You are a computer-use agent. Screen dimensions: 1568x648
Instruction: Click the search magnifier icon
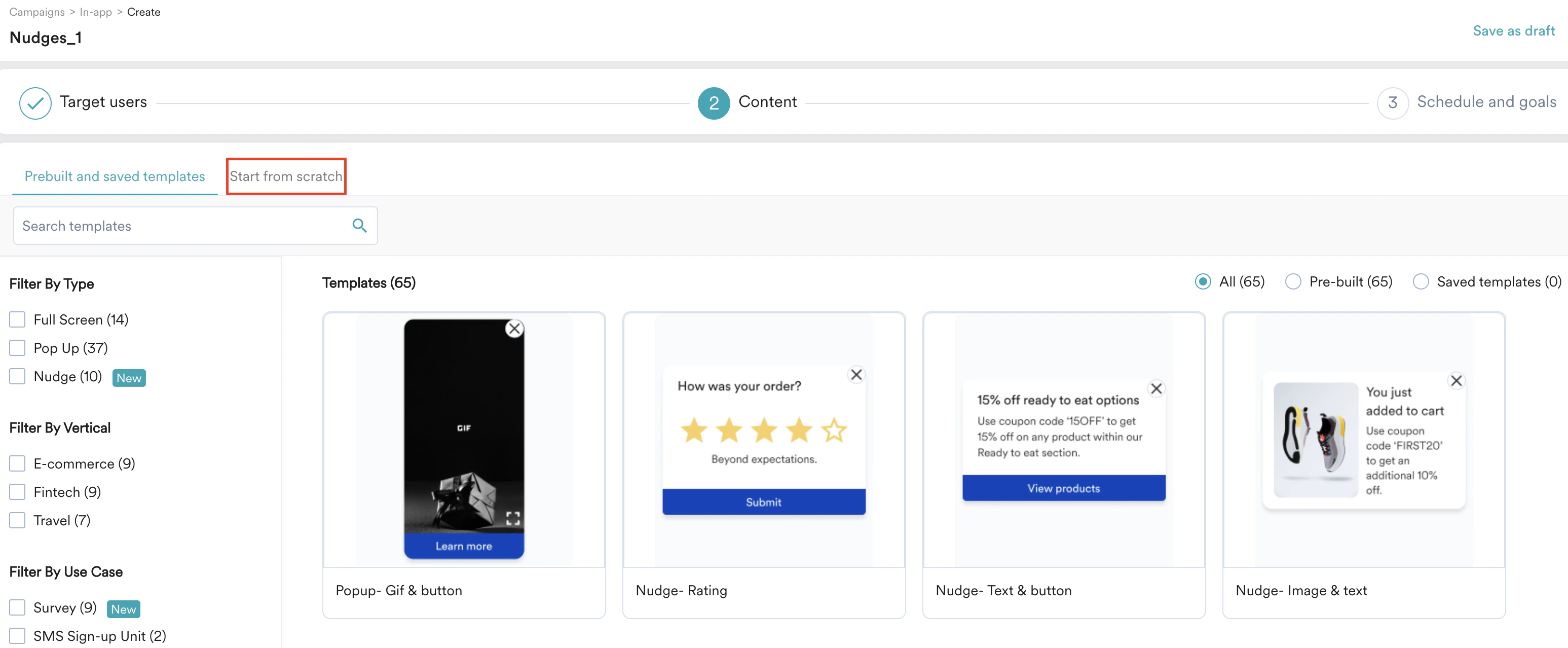click(x=359, y=226)
